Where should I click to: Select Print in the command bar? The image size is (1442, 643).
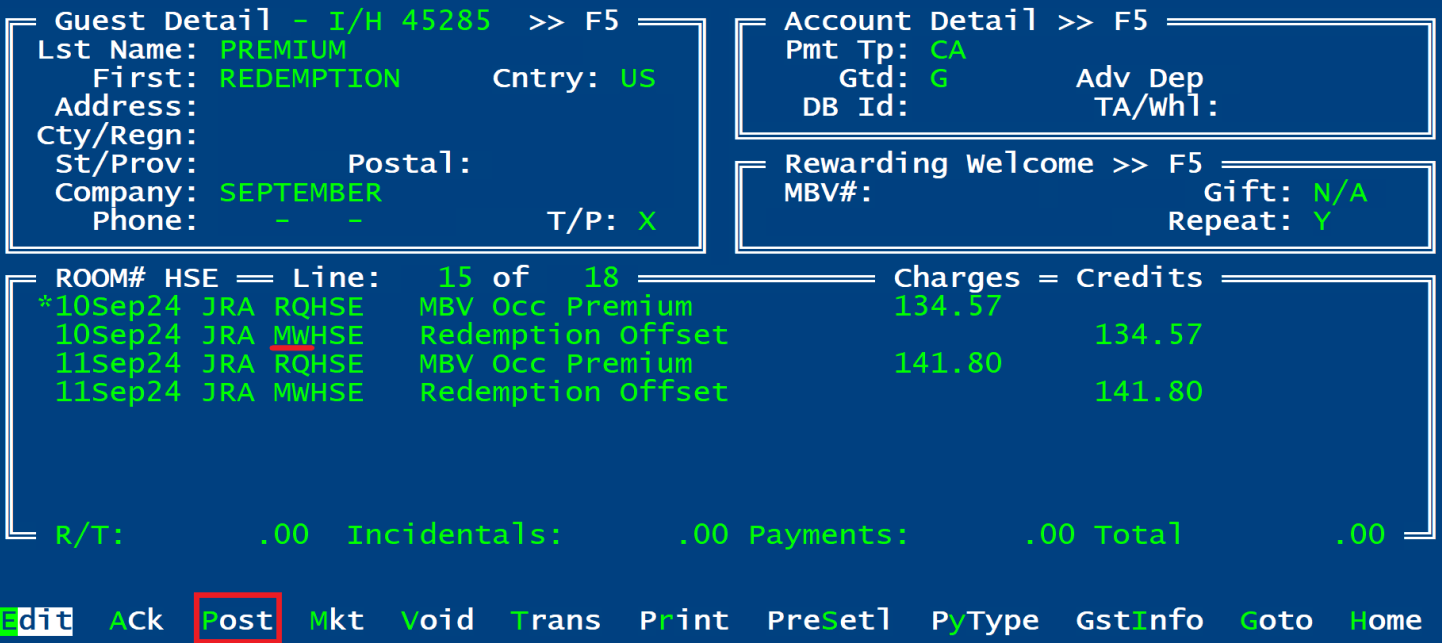pos(684,620)
